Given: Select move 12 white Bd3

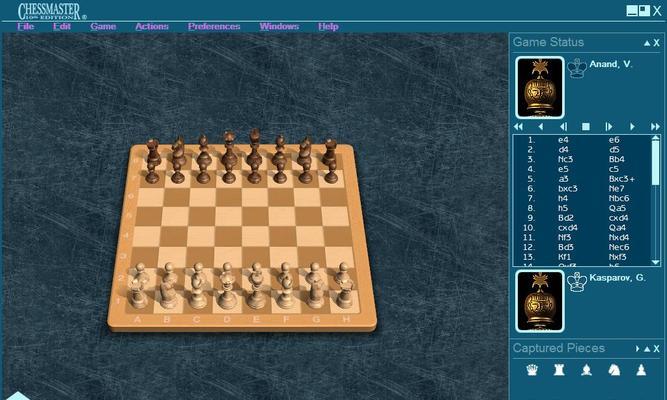Looking at the screenshot, I should click(x=566, y=248).
